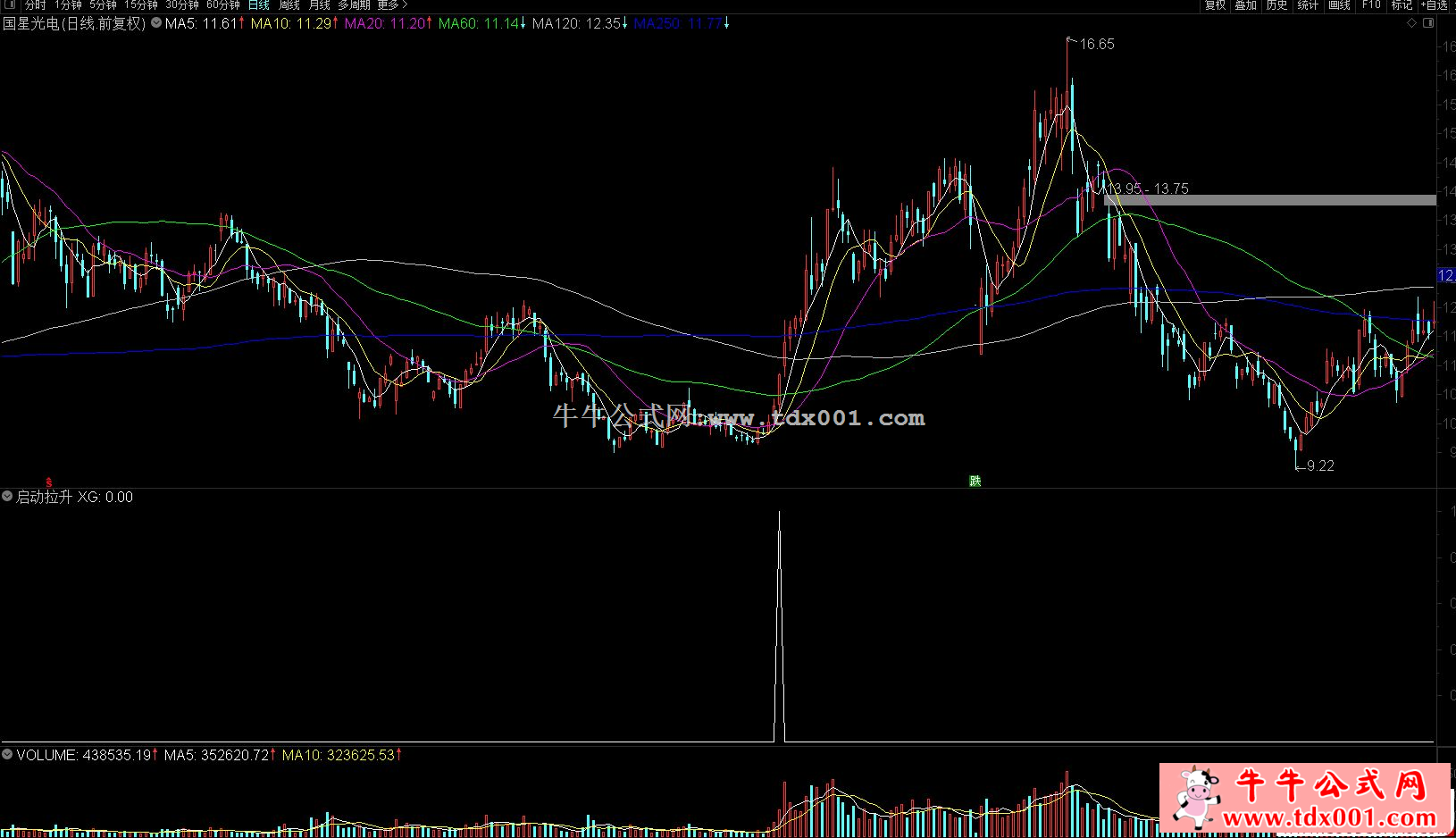1456x838 pixels.
Task: Click the diamond icon at chart top-right
Action: pos(1411,23)
